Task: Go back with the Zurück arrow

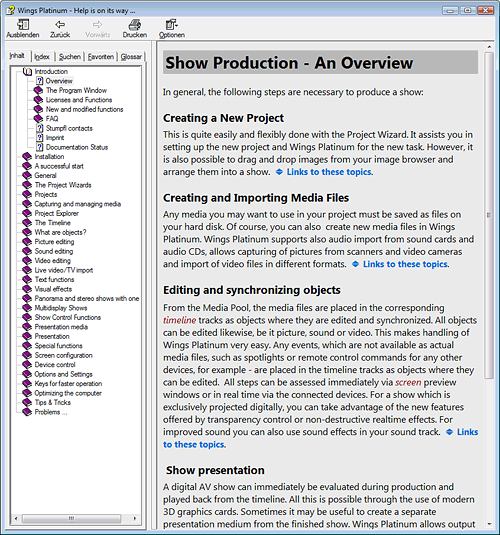Action: (x=60, y=25)
